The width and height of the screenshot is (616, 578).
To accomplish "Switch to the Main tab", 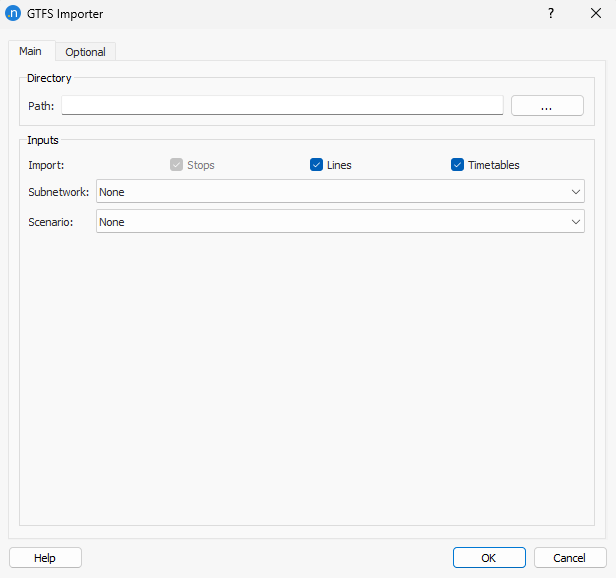I will coord(31,51).
